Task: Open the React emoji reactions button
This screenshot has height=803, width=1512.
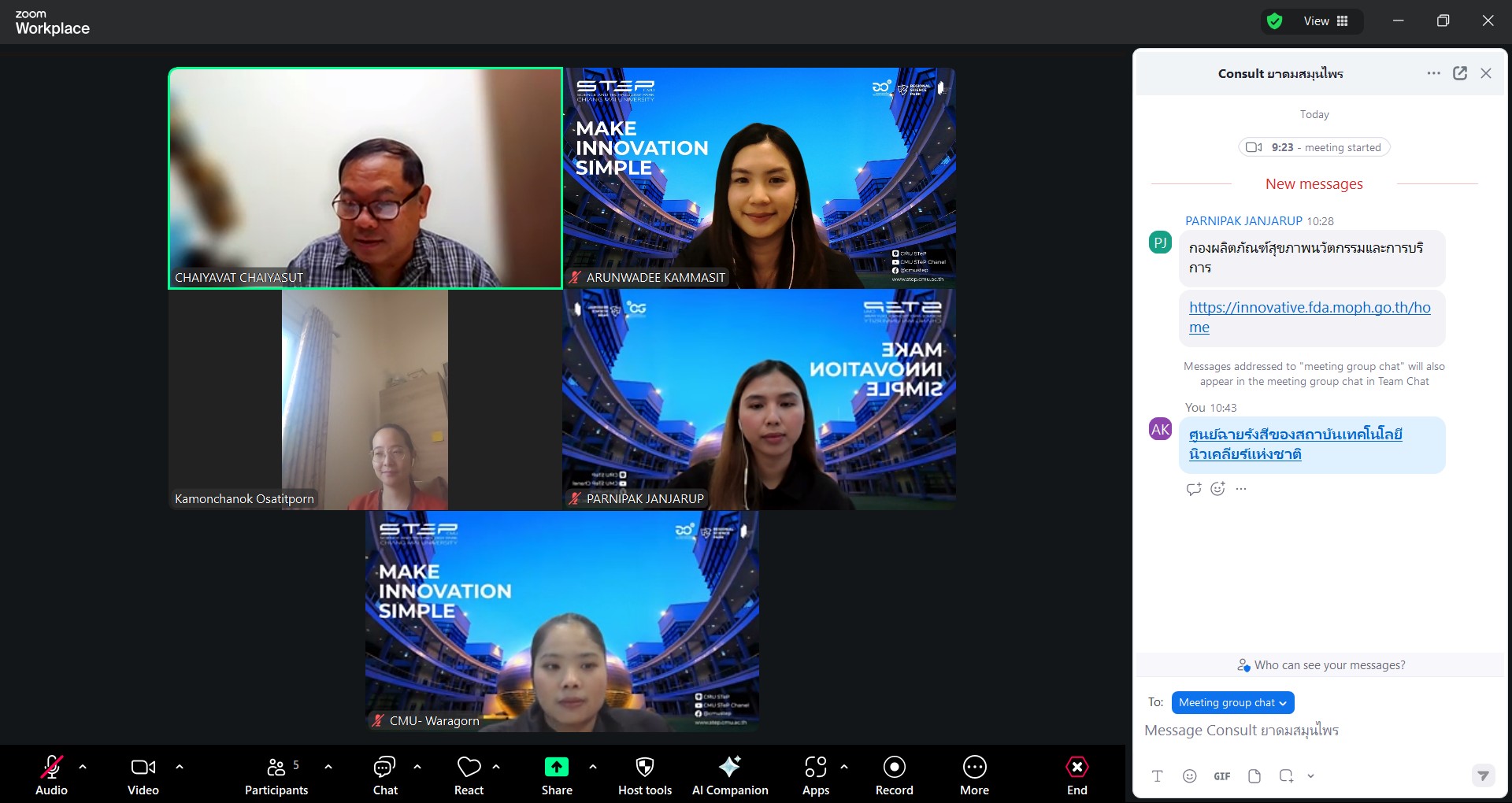Action: click(469, 775)
